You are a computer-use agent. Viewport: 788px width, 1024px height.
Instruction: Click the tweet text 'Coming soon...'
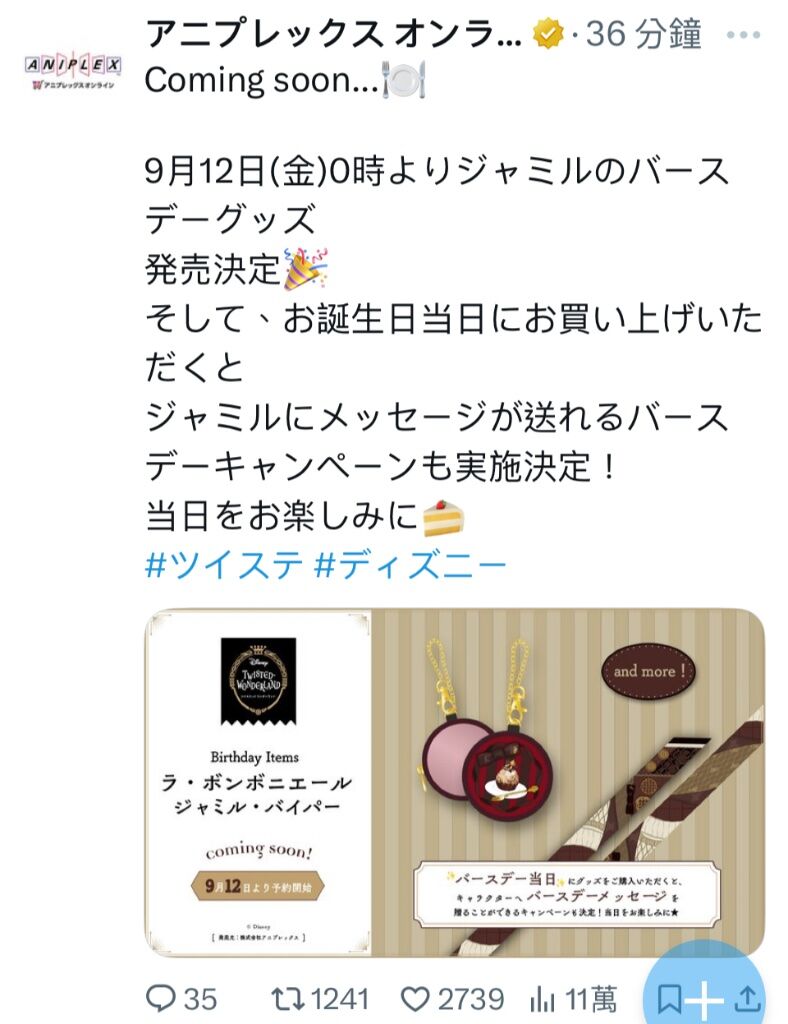[261, 80]
